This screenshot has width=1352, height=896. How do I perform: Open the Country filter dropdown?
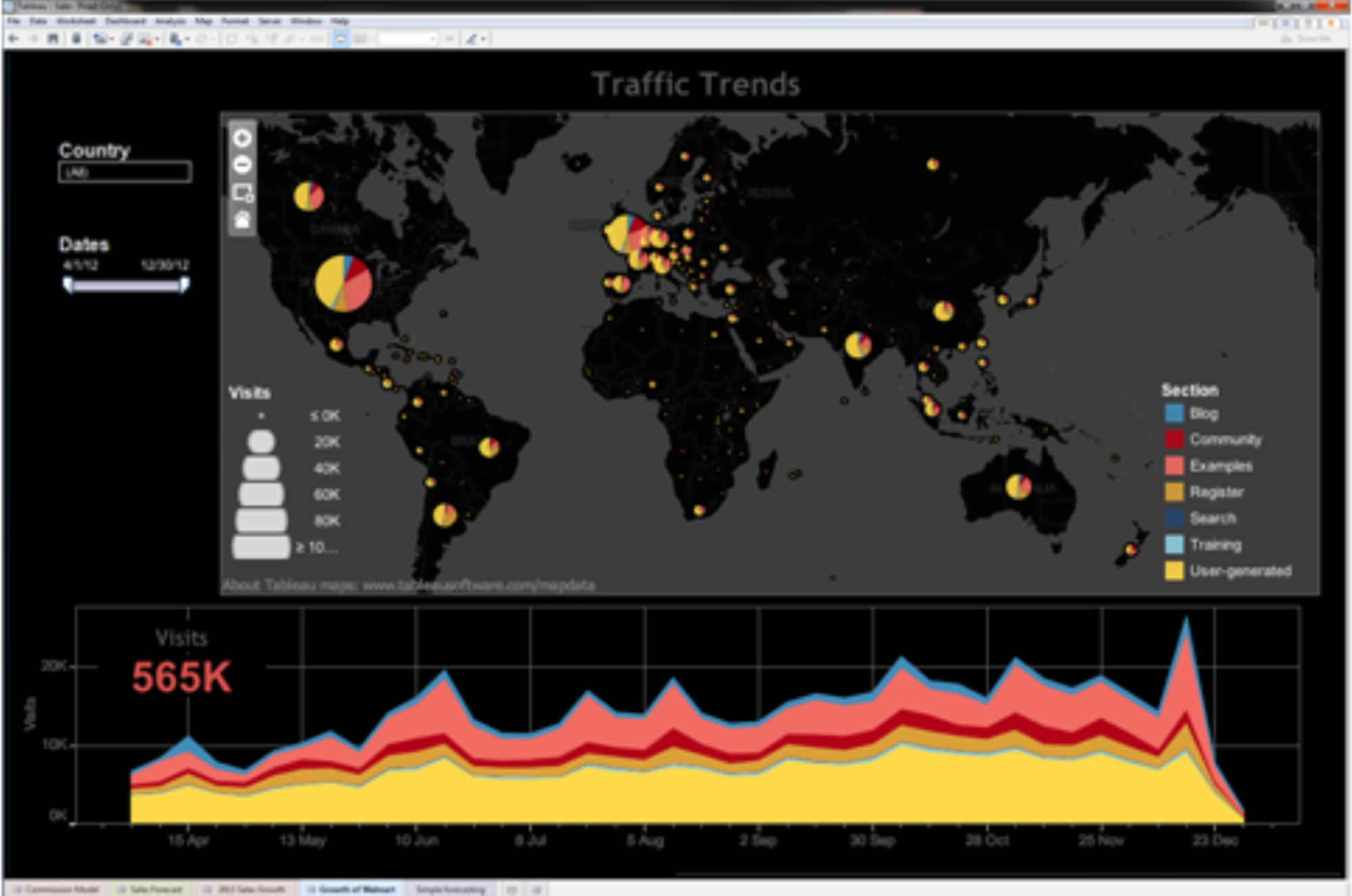[124, 172]
